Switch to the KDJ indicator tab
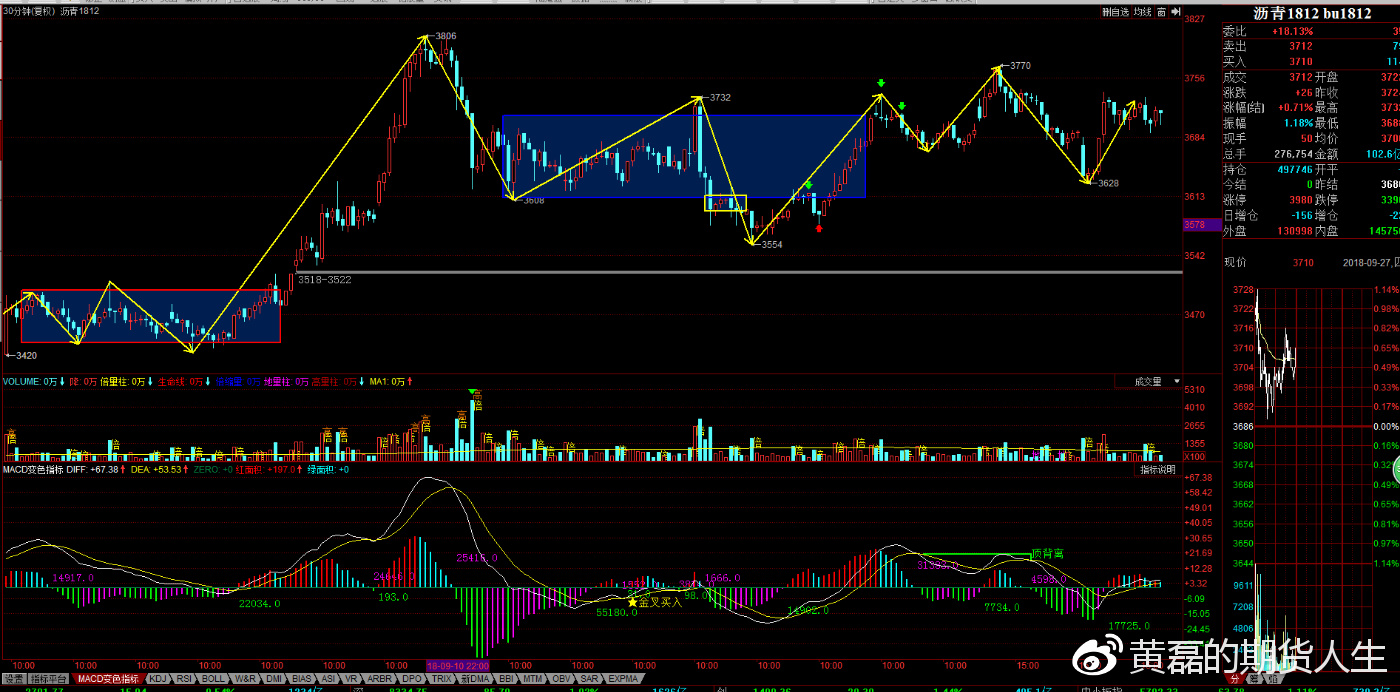This screenshot has height=692, width=1400. point(158,679)
